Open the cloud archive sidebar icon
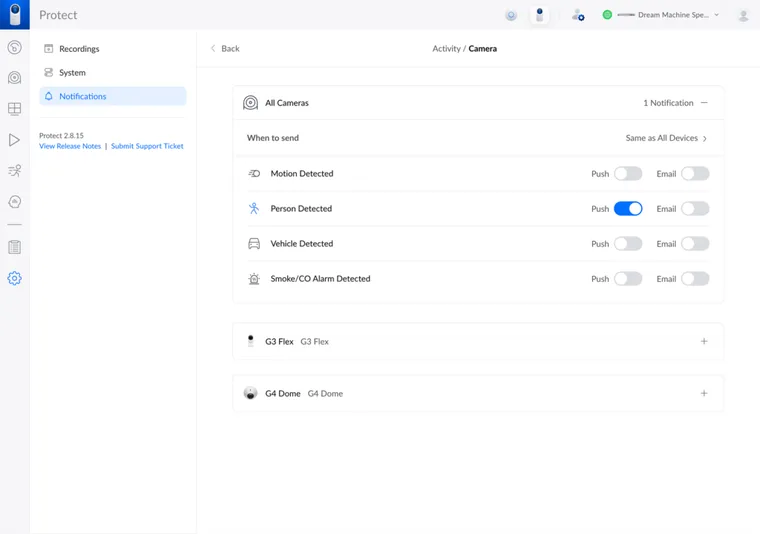 pos(15,202)
